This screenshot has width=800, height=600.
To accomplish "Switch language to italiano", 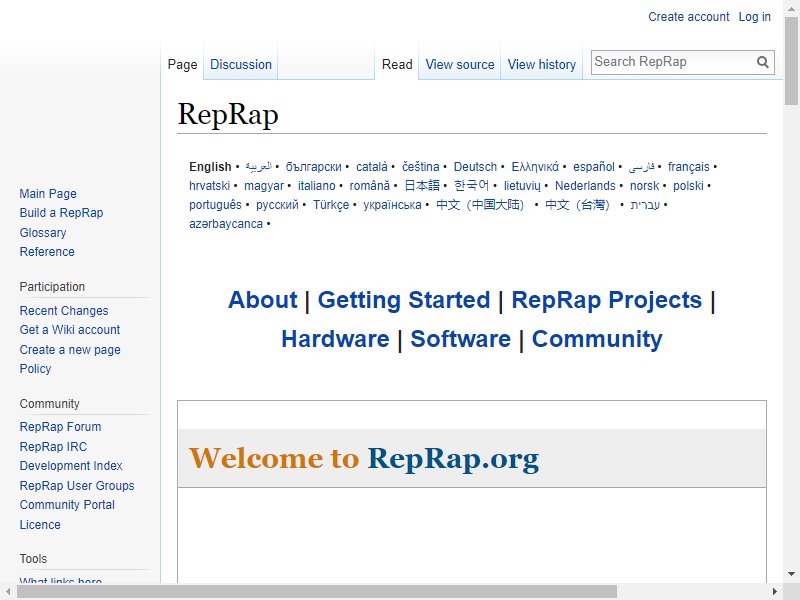I will tap(316, 186).
